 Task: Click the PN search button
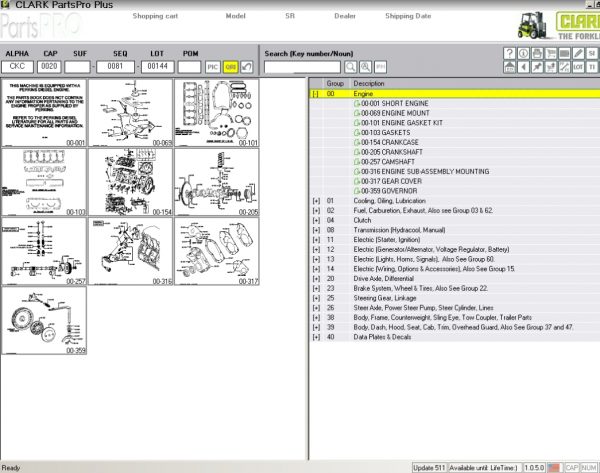point(380,67)
